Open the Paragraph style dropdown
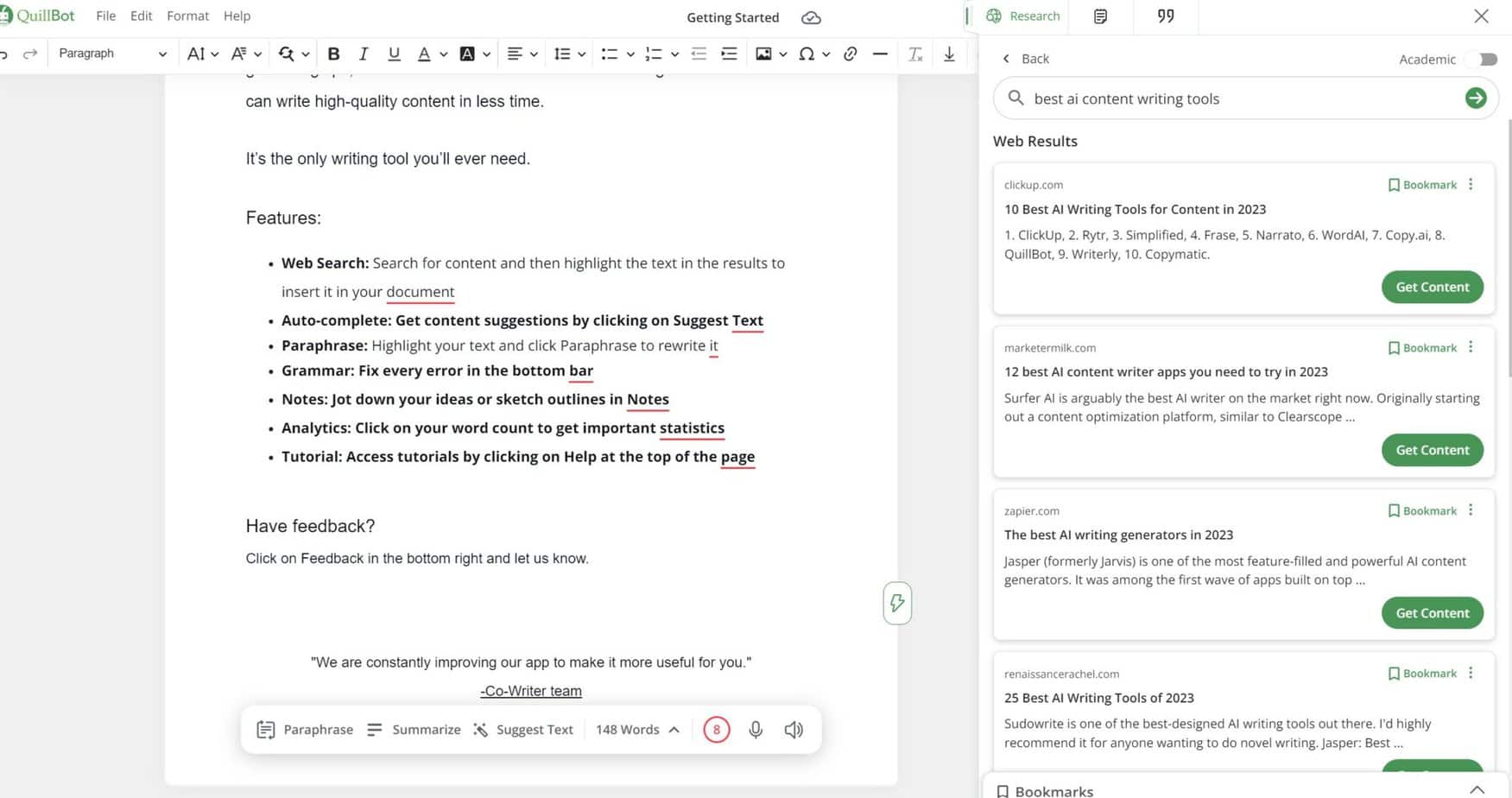The width and height of the screenshot is (1512, 798). point(111,54)
